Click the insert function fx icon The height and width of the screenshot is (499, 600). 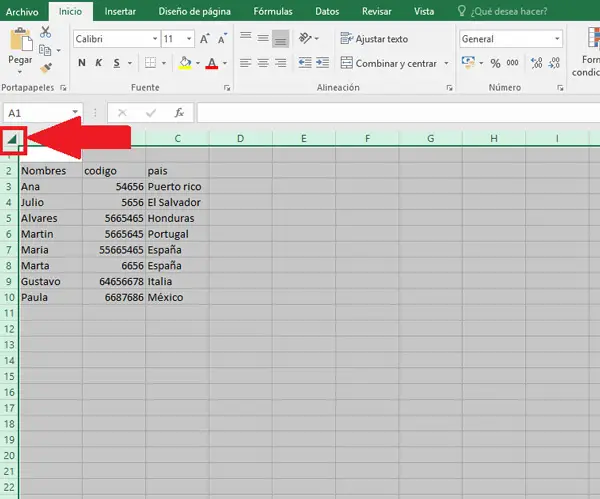179,113
